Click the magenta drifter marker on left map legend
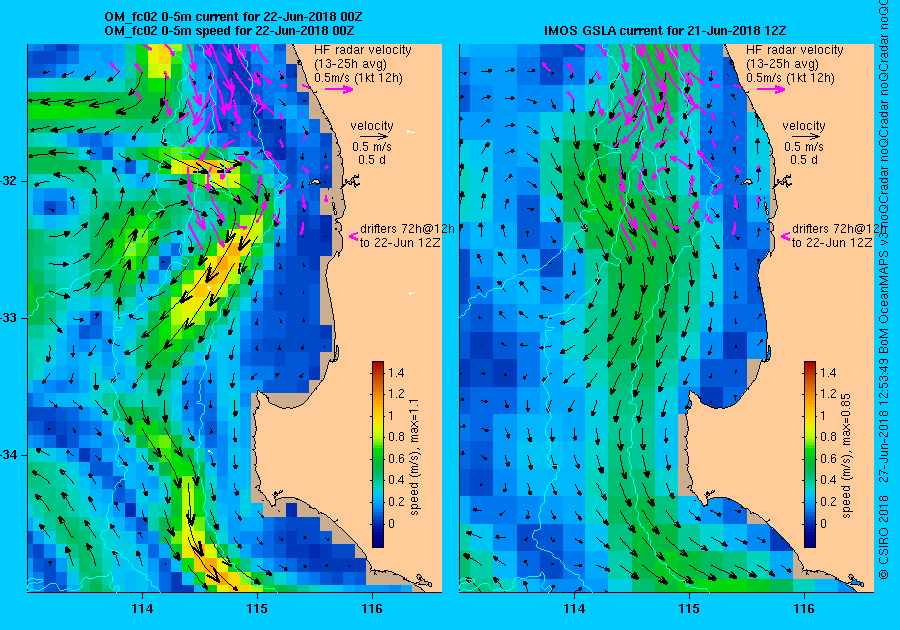This screenshot has width=900, height=630. (x=354, y=236)
